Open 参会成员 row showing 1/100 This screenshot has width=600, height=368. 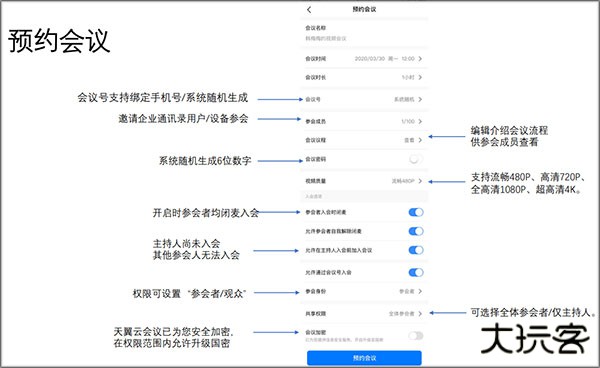[x=364, y=121]
